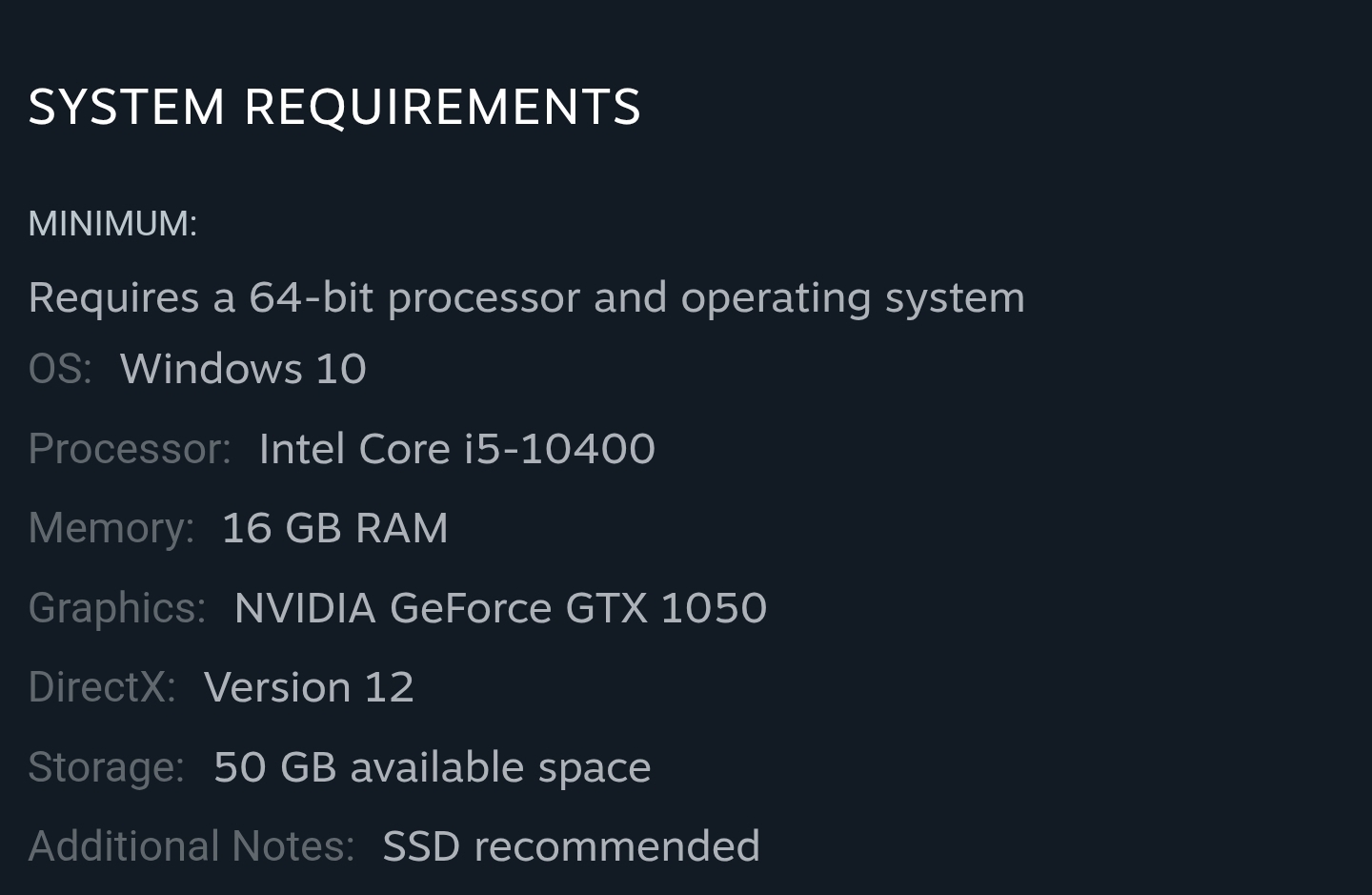Click the 50 GB available space text
The width and height of the screenshot is (1372, 895).
432,767
